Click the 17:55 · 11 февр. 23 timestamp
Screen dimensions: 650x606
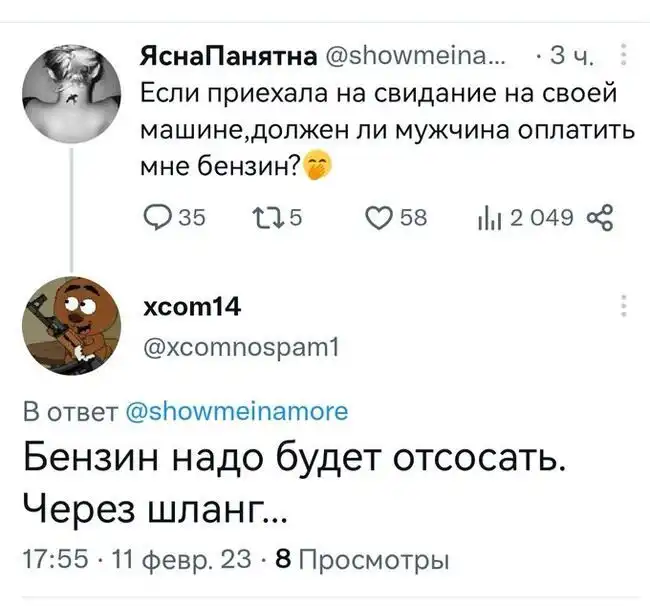pyautogui.click(x=137, y=558)
